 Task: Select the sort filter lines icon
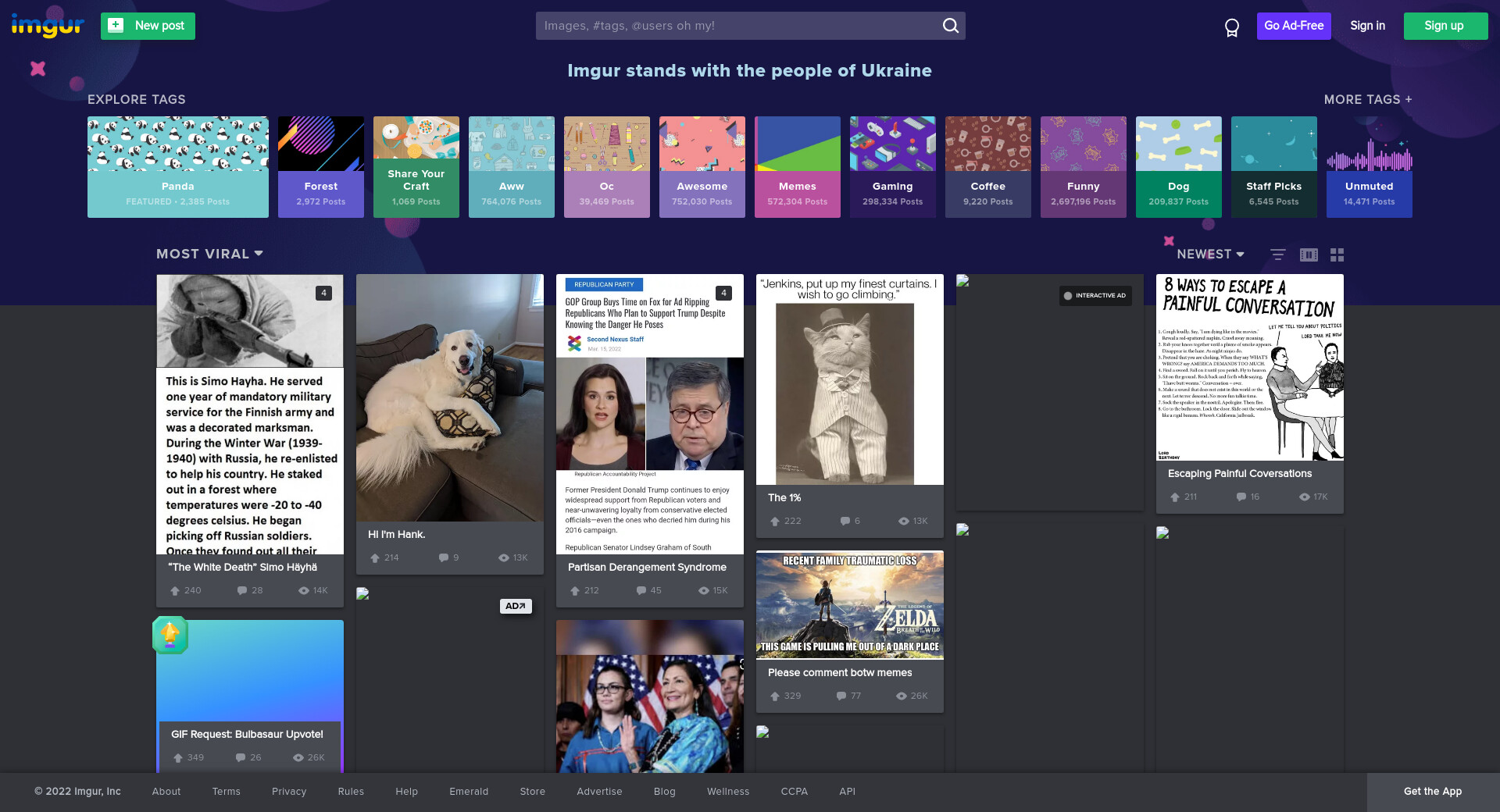(x=1278, y=255)
